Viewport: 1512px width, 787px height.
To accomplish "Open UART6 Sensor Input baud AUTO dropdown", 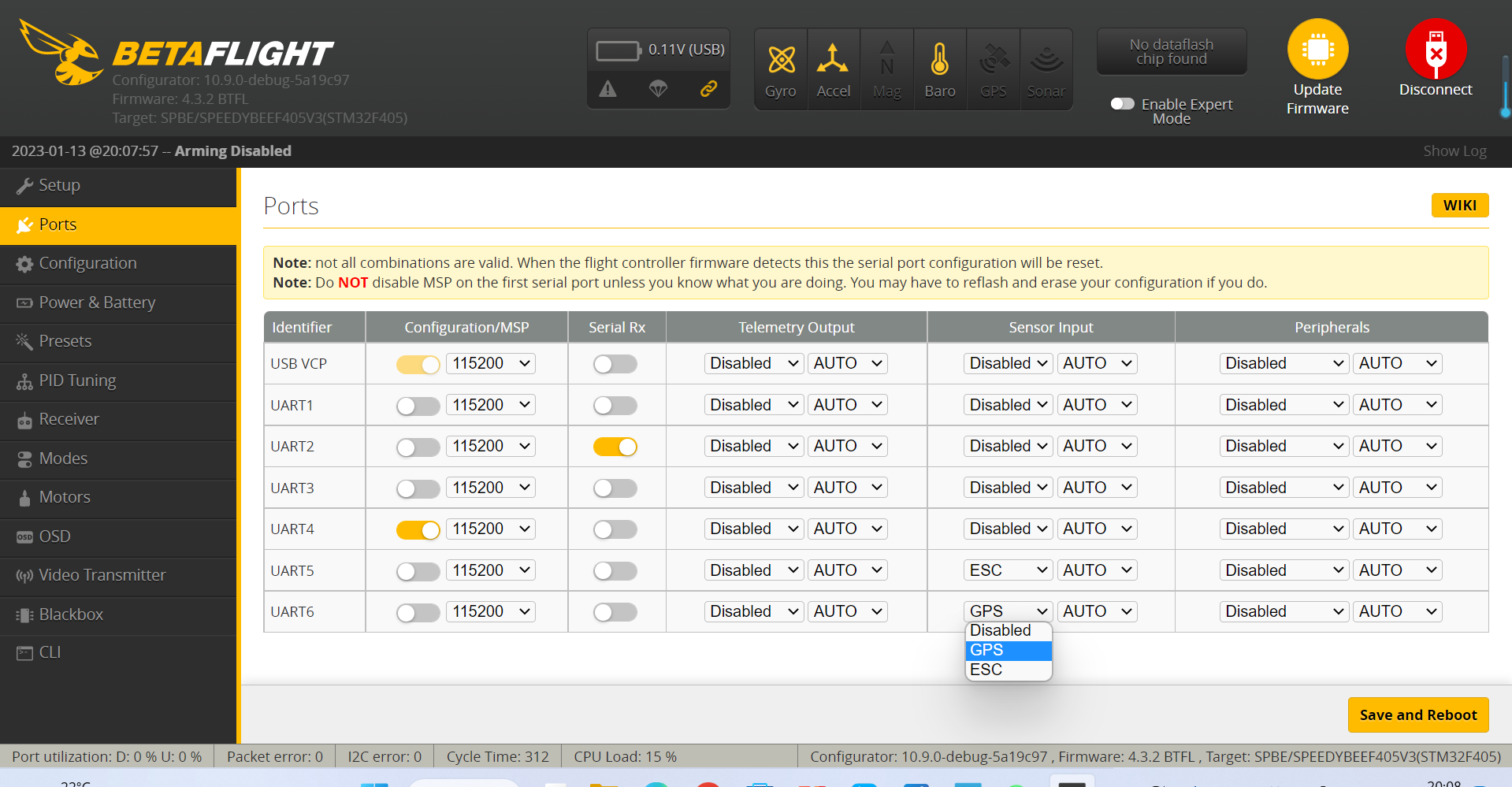I will [1098, 611].
